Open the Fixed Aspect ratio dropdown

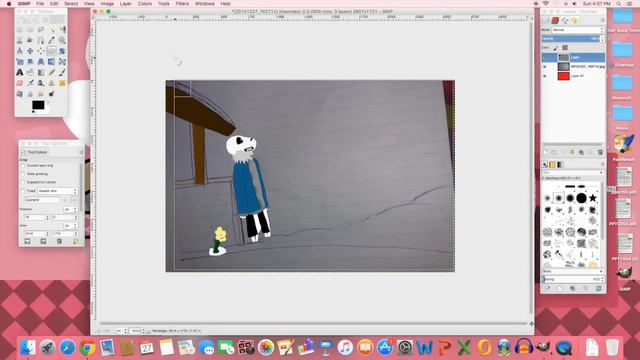coord(58,191)
